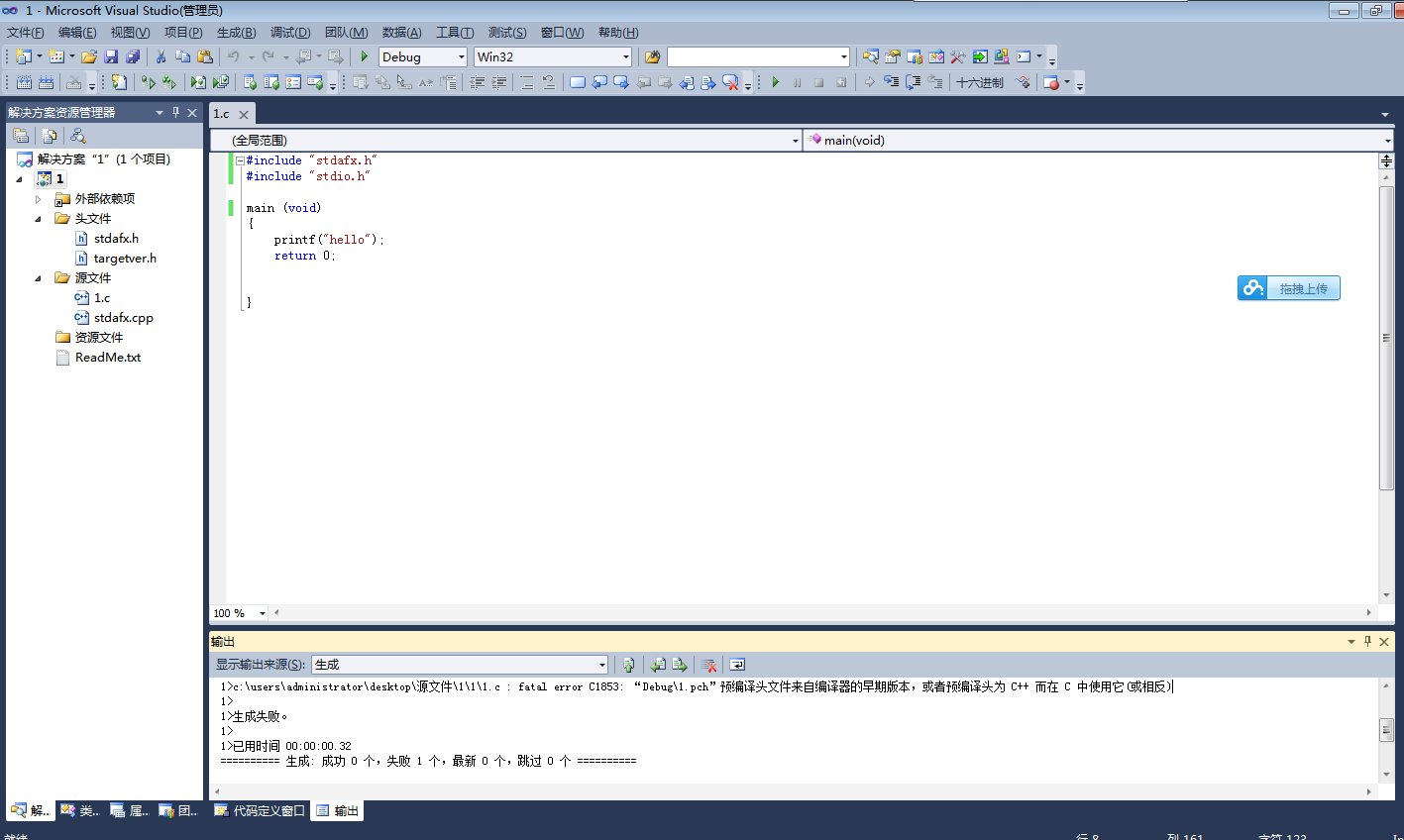Click the editor vertical scrollbar
1404x840 pixels.
point(1386,337)
